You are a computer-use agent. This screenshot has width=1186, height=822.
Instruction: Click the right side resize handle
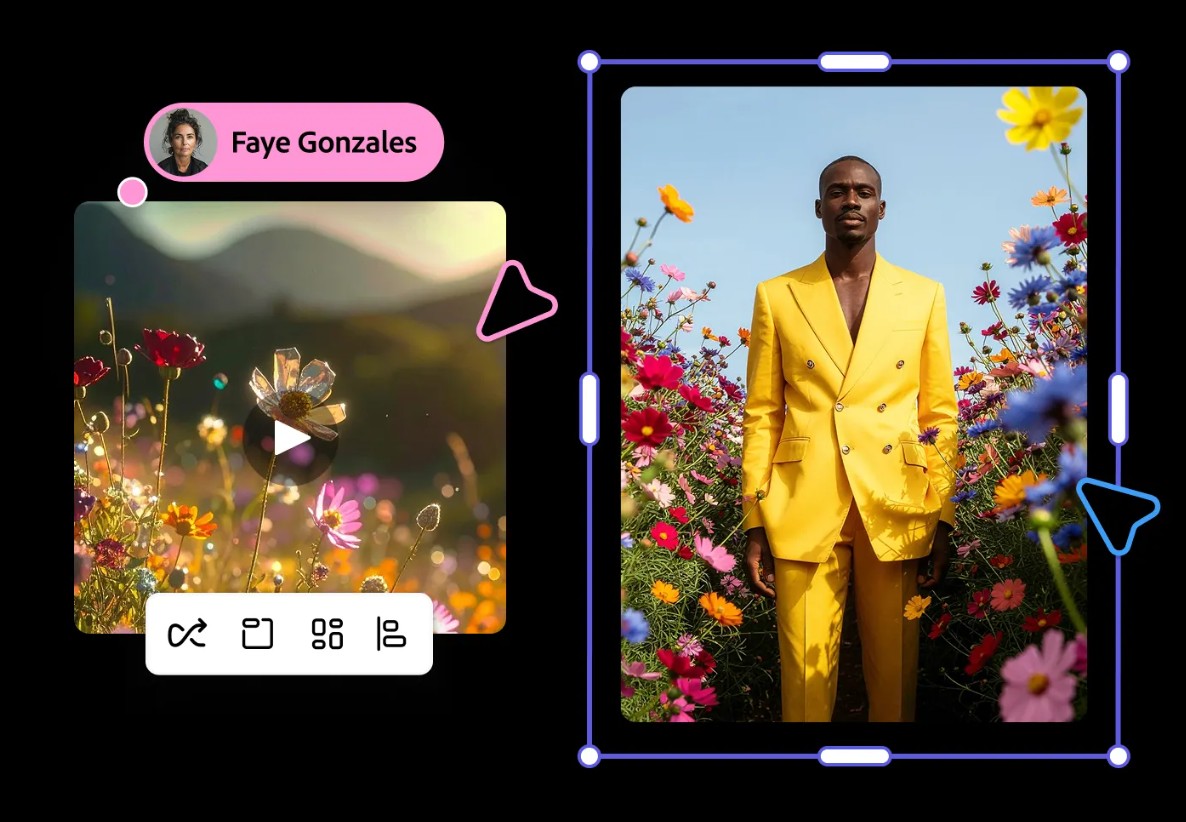1118,409
